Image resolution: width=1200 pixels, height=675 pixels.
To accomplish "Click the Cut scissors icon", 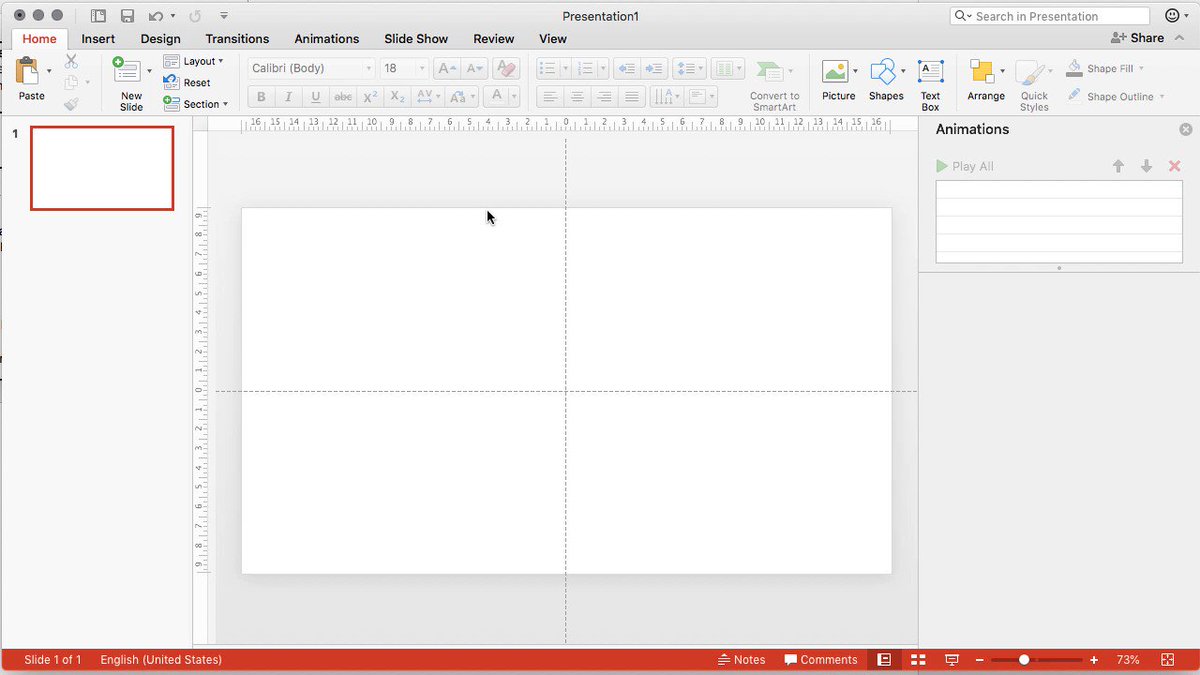I will pos(71,62).
